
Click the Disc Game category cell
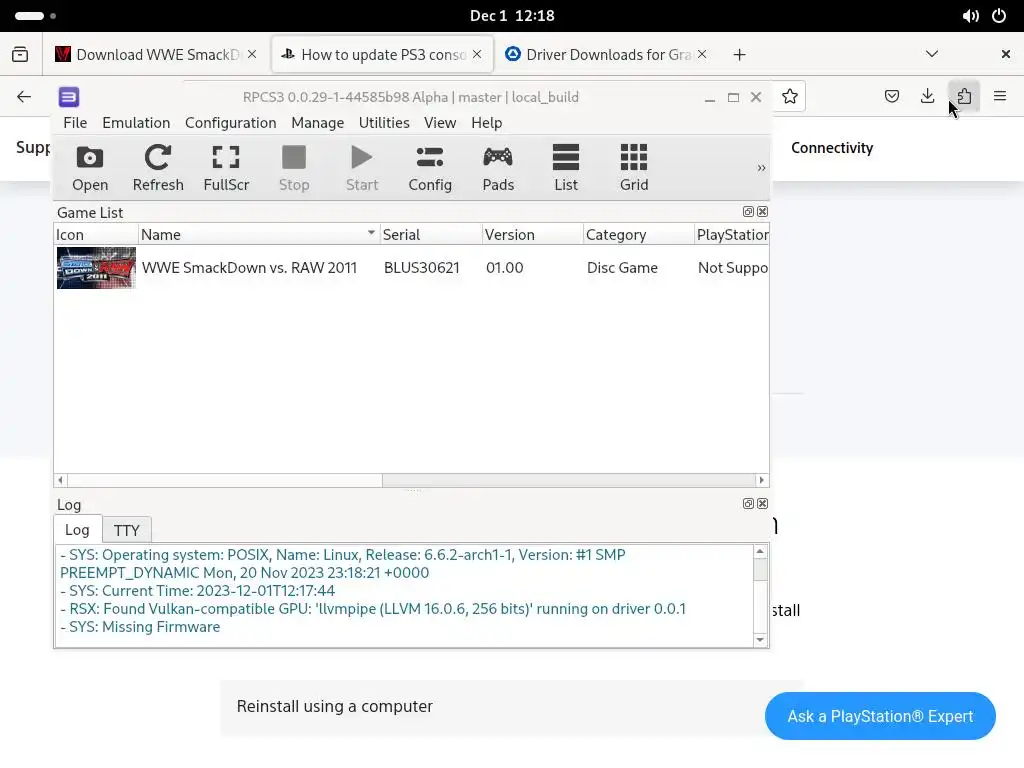coord(622,268)
